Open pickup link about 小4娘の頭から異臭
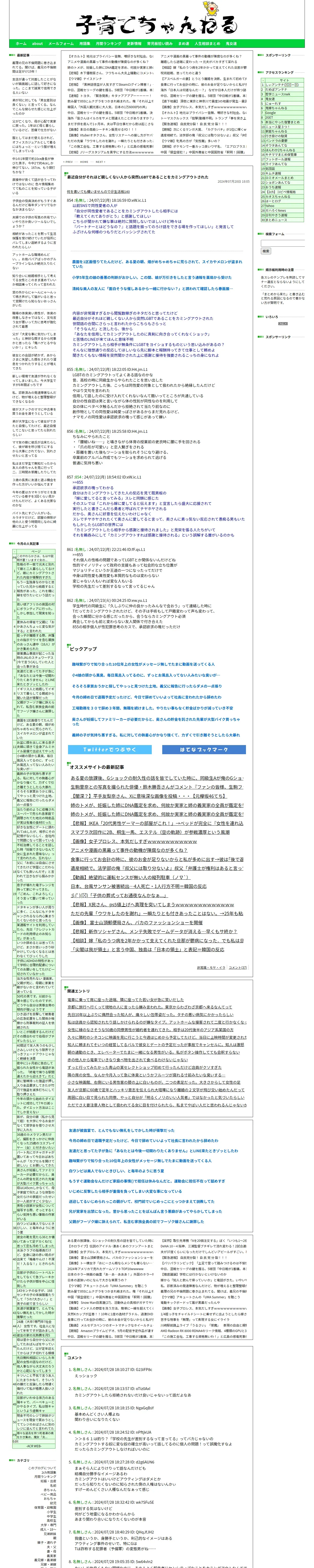 (146, 675)
